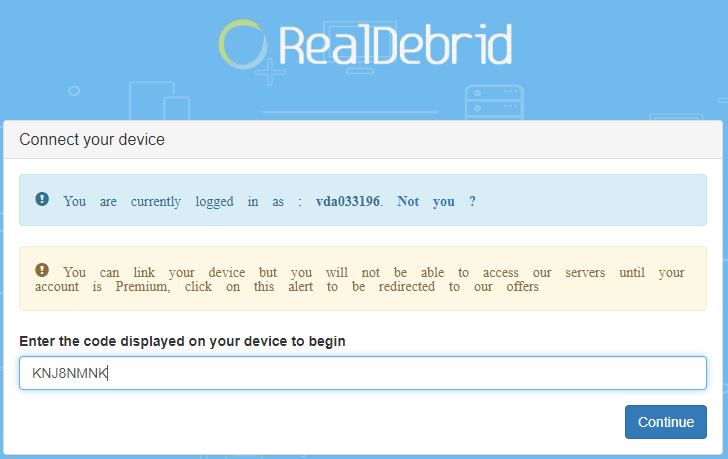The image size is (728, 459).
Task: Click the yellow warning alert icon
Action: (x=42, y=270)
